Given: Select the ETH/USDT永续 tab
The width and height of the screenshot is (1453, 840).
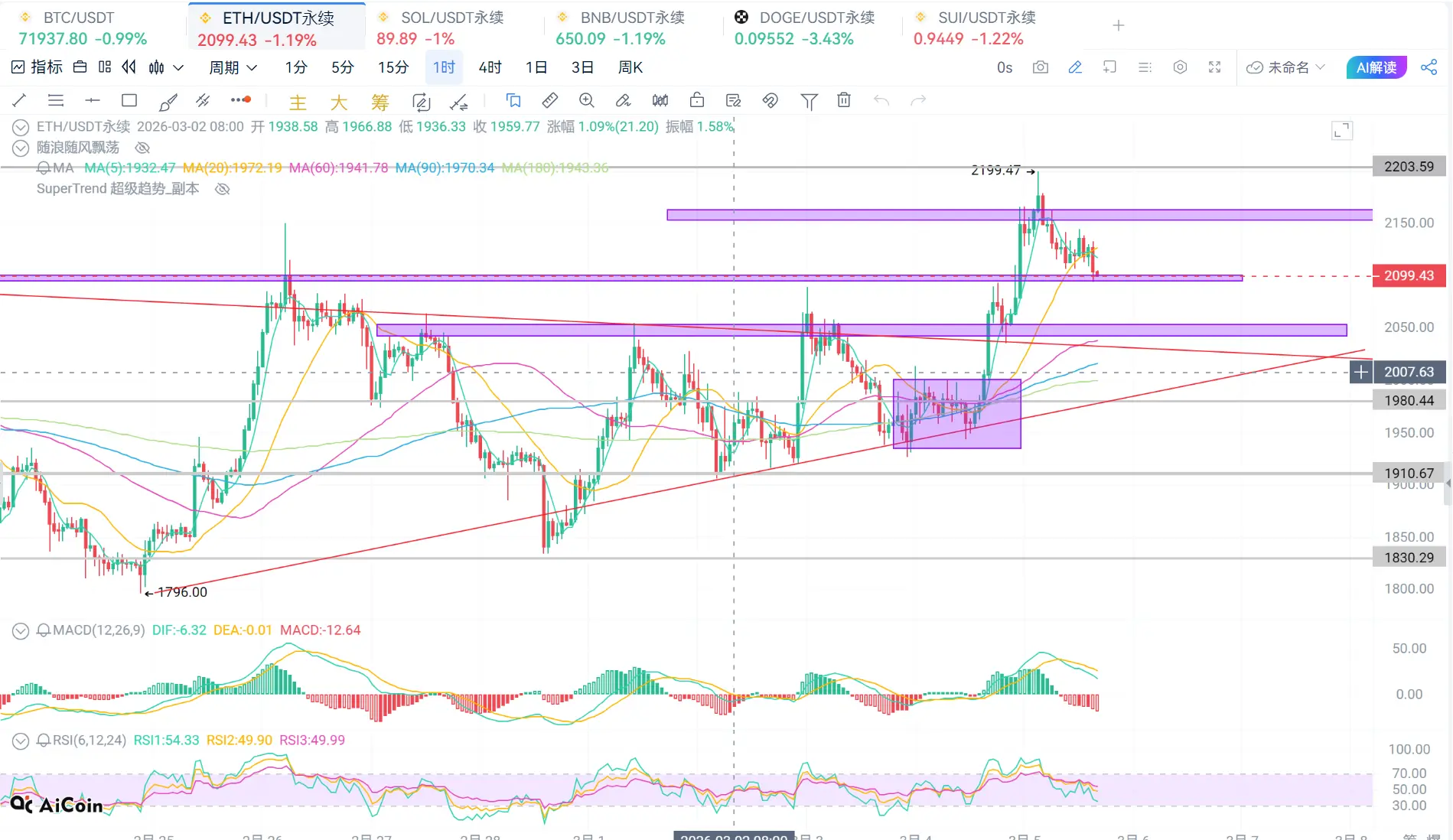Looking at the screenshot, I should coord(276,28).
